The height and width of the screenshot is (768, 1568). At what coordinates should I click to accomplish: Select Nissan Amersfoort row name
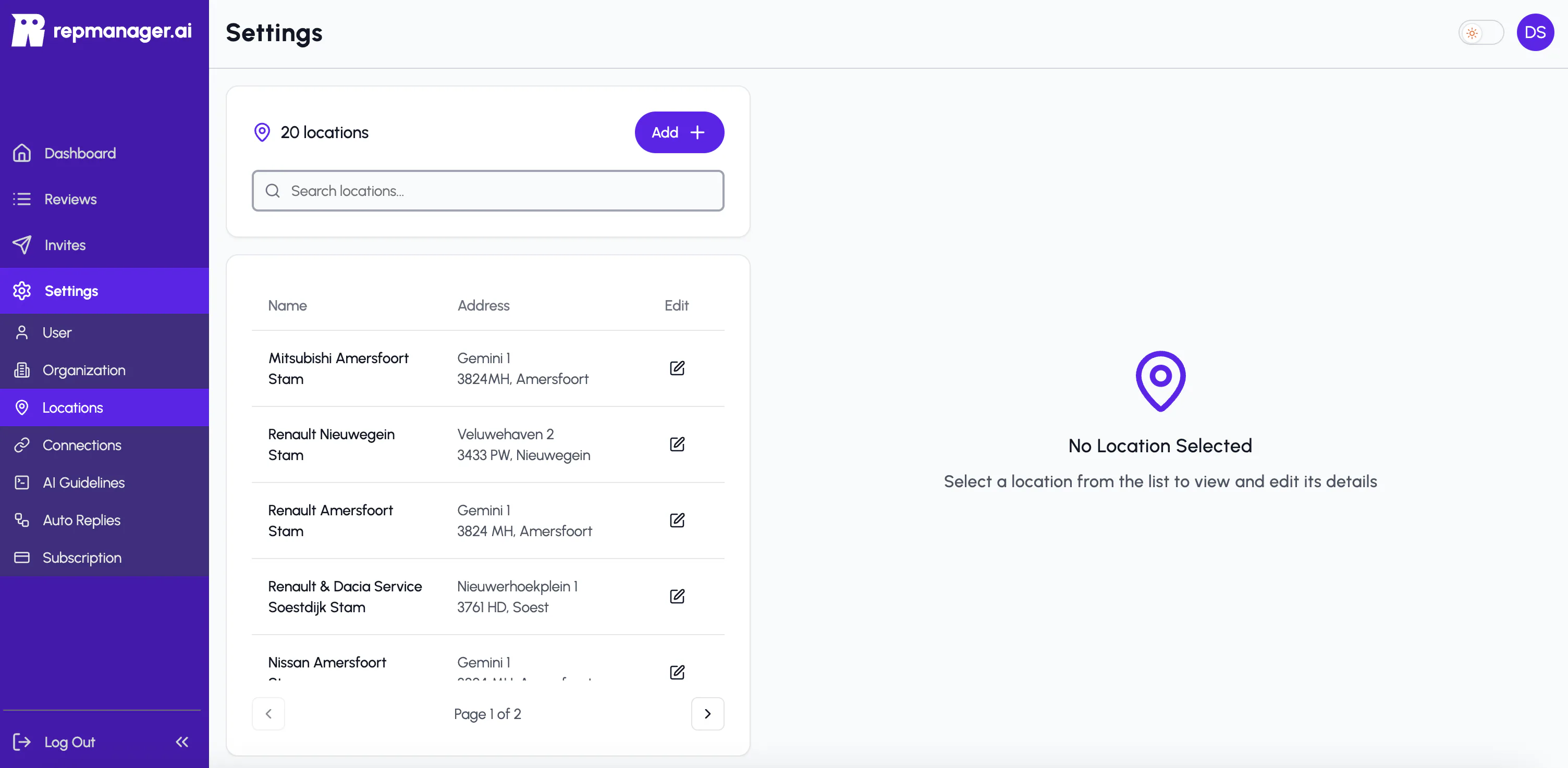pos(327,663)
